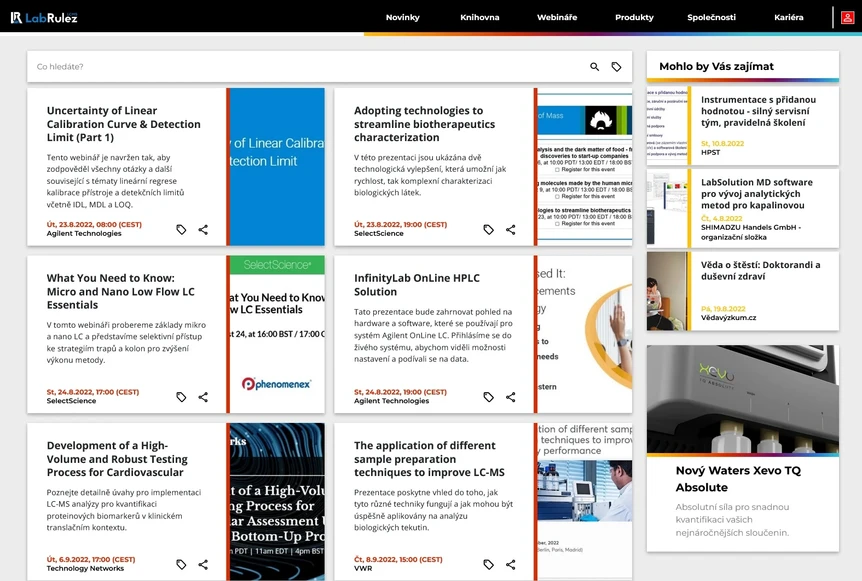This screenshot has height=581, width=862.
Task: Share the InfinityLab OnLine HPLC Solution webinar
Action: tap(511, 397)
